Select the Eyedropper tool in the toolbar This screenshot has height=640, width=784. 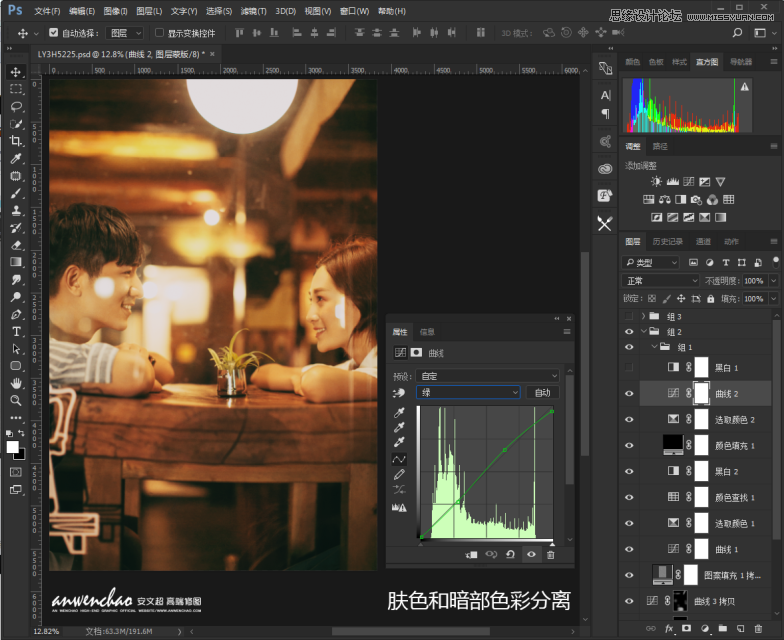[x=16, y=158]
